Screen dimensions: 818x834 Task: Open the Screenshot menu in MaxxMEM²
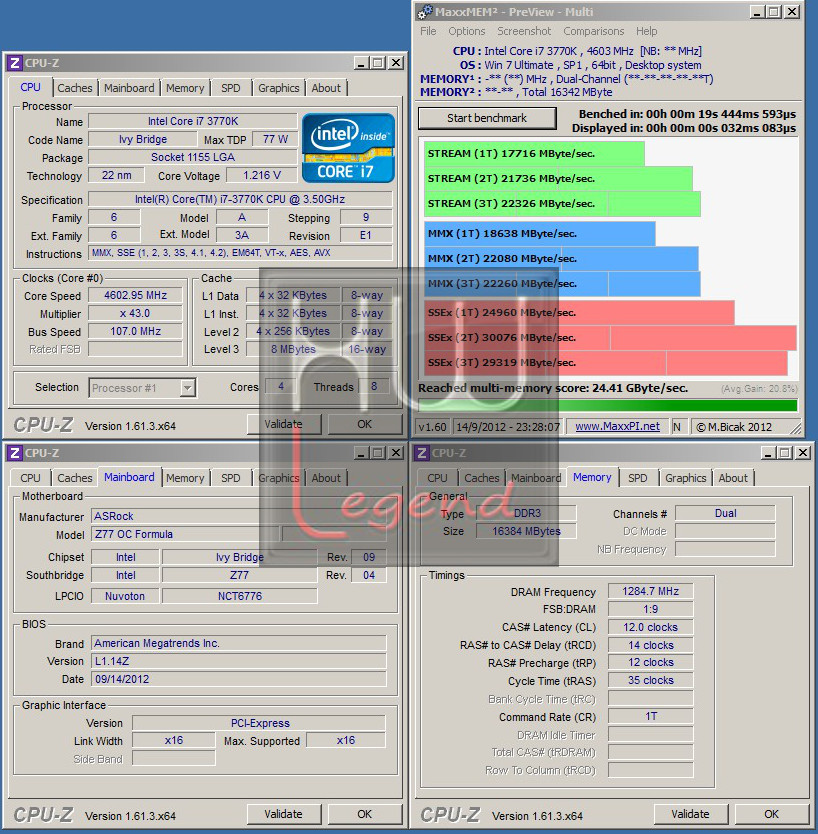point(524,31)
